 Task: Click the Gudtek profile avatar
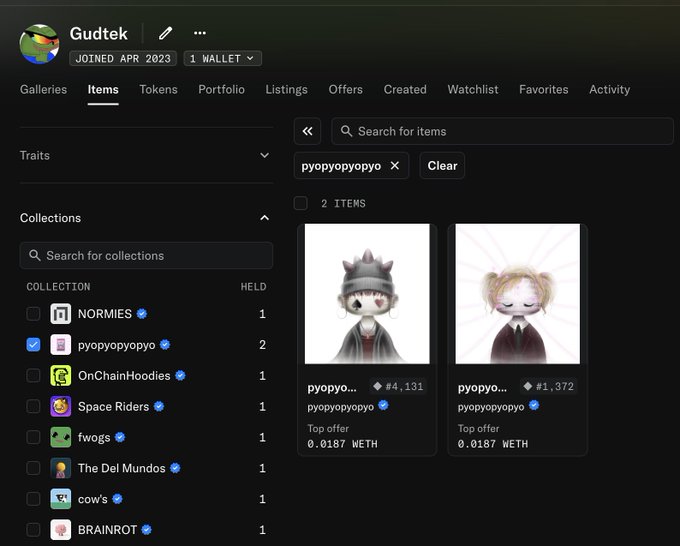pyautogui.click(x=39, y=44)
